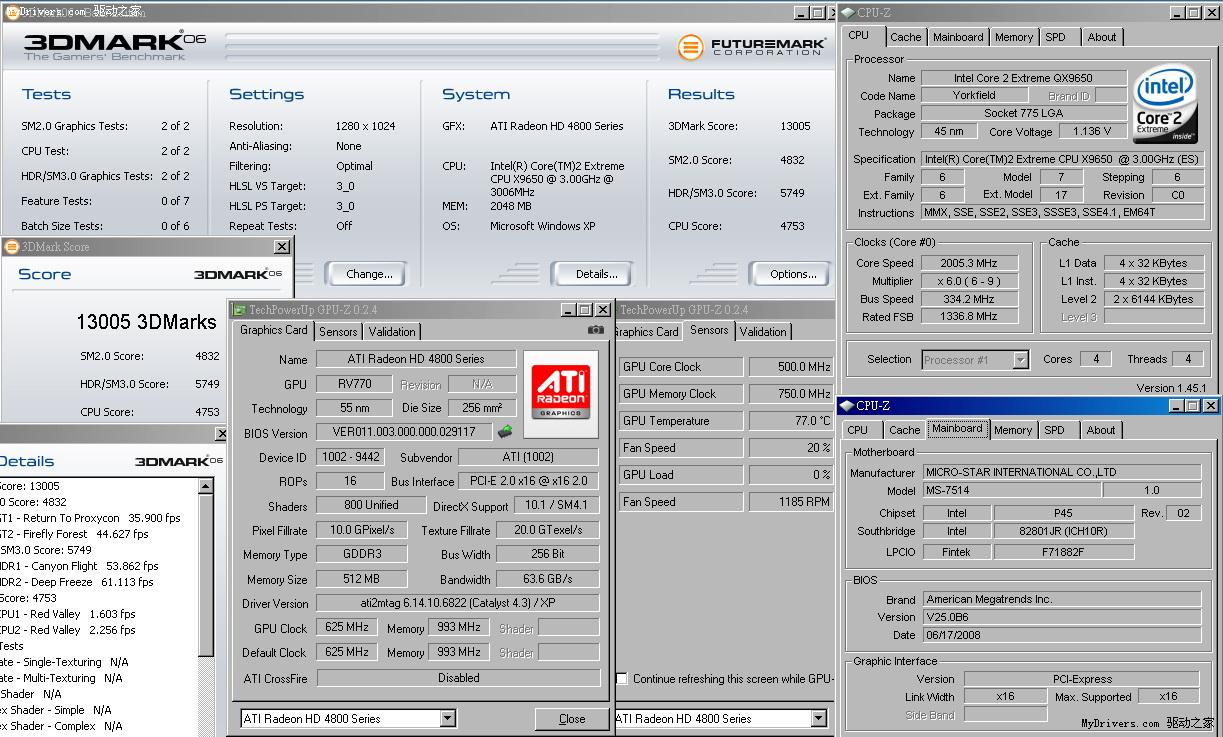
Task: Click the Futuremark logo icon
Action: [690, 46]
